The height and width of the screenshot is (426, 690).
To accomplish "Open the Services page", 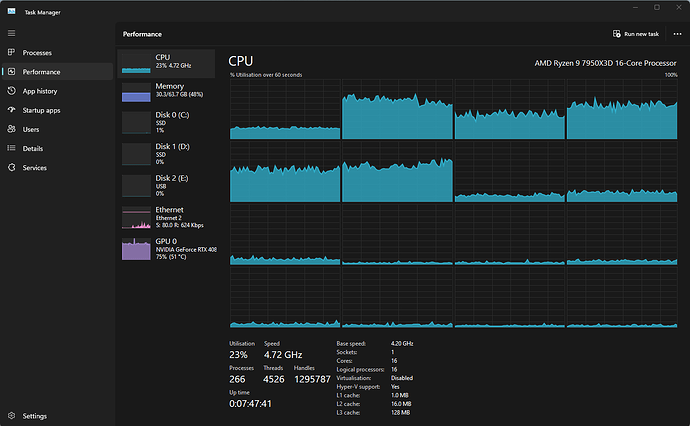I will pos(57,167).
